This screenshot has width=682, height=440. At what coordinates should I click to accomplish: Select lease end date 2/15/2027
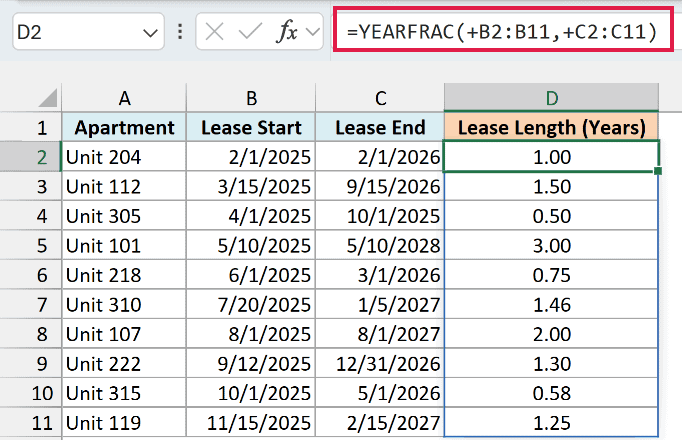[x=380, y=422]
